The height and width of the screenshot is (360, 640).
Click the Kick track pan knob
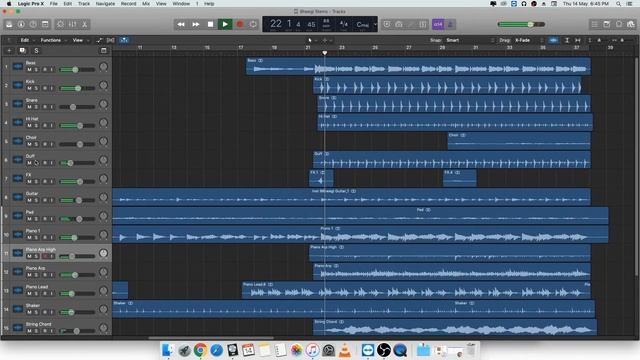coord(104,85)
